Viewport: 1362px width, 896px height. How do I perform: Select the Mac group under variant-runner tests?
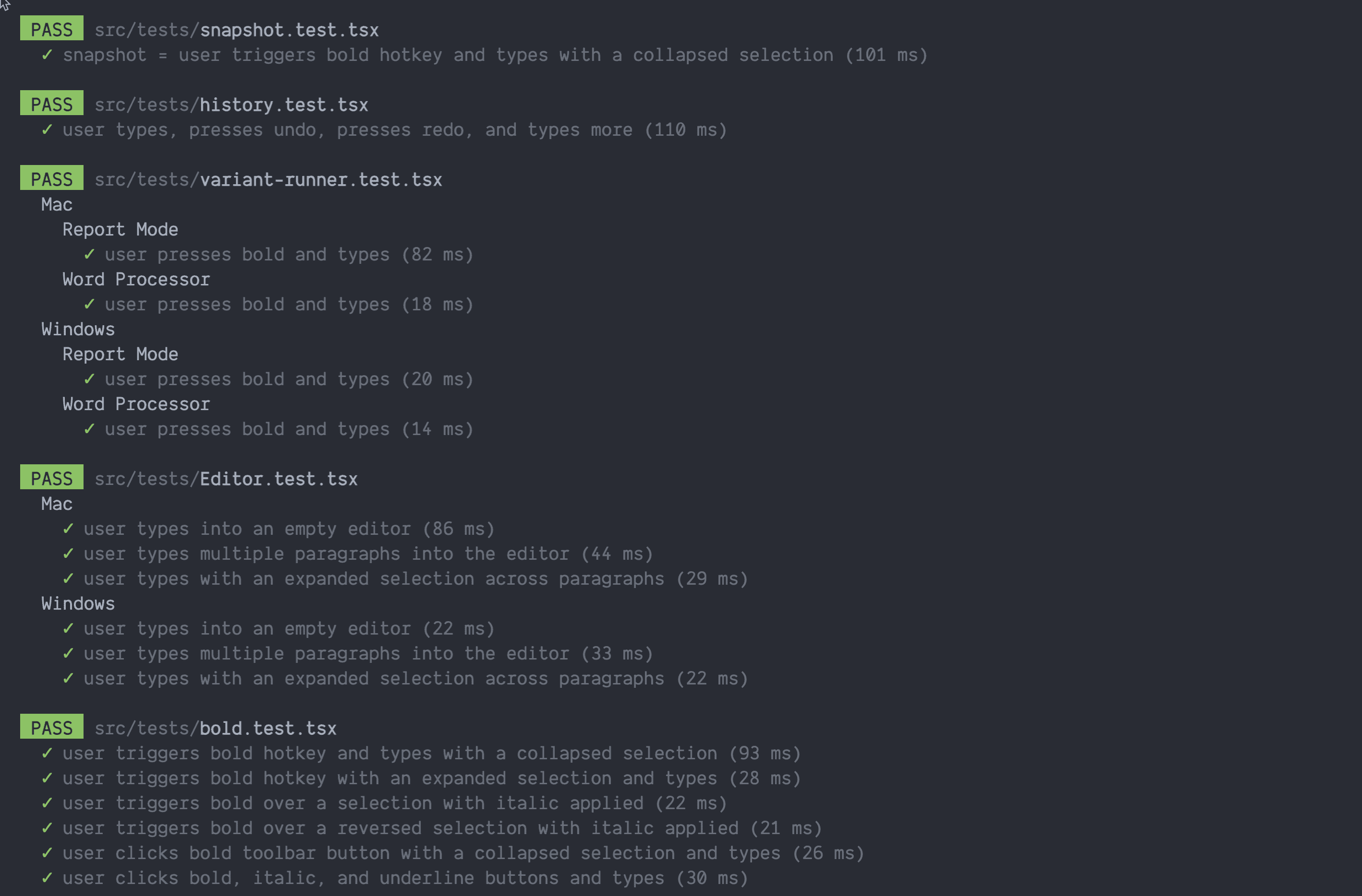click(57, 205)
